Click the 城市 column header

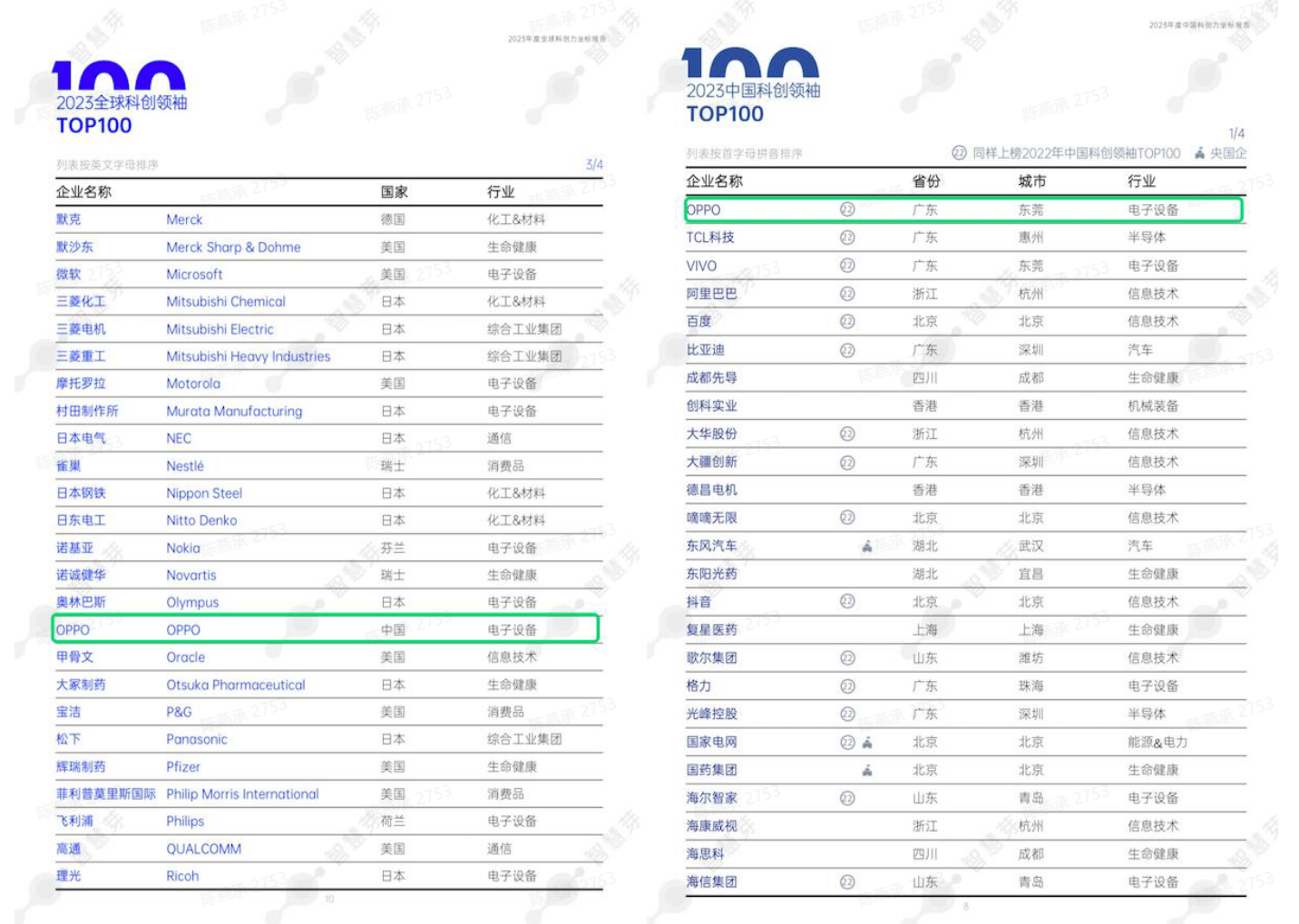tap(1031, 181)
